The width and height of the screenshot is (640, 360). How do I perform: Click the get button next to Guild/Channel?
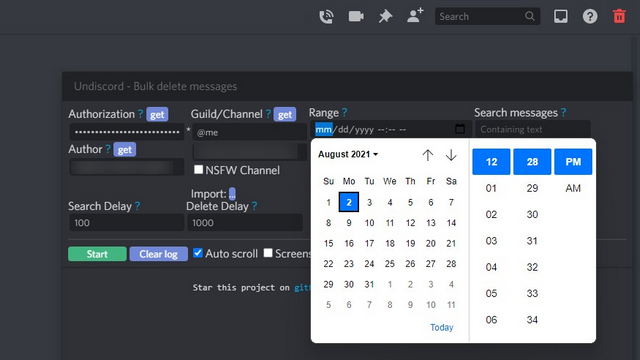pyautogui.click(x=285, y=115)
